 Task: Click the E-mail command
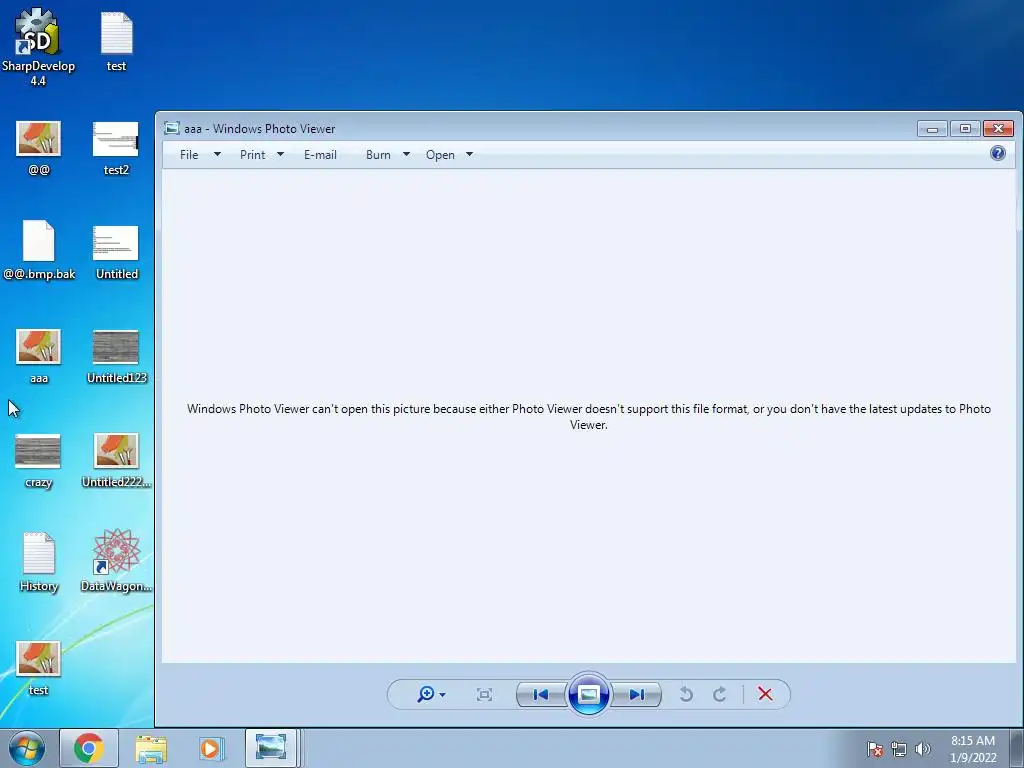click(x=320, y=155)
